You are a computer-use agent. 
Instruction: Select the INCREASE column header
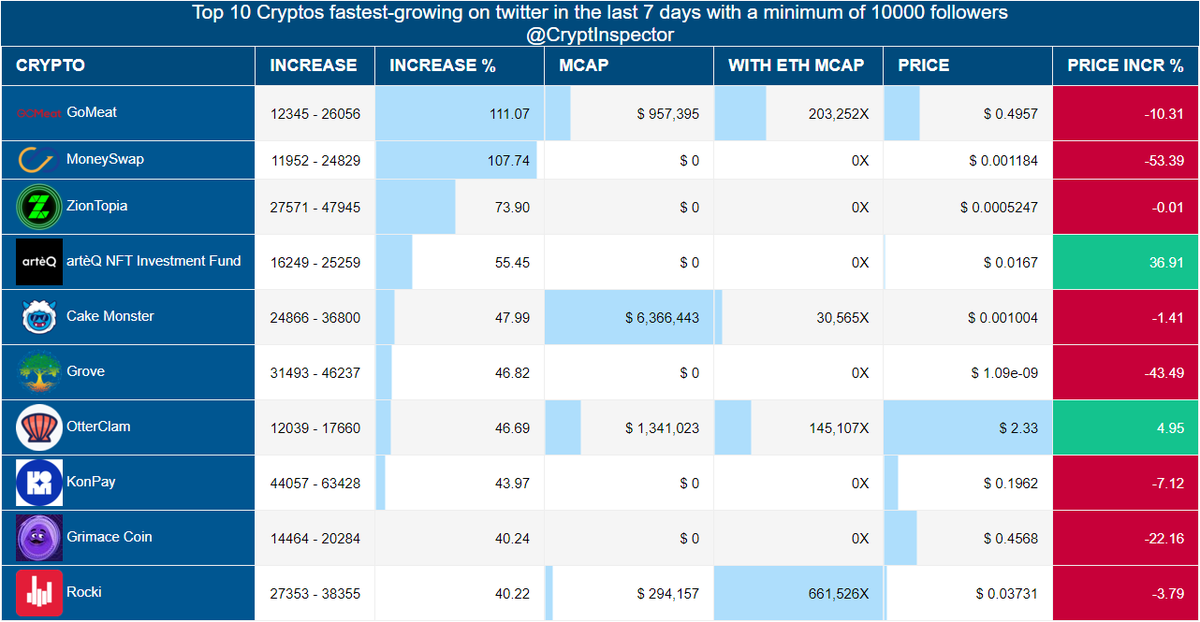point(315,65)
